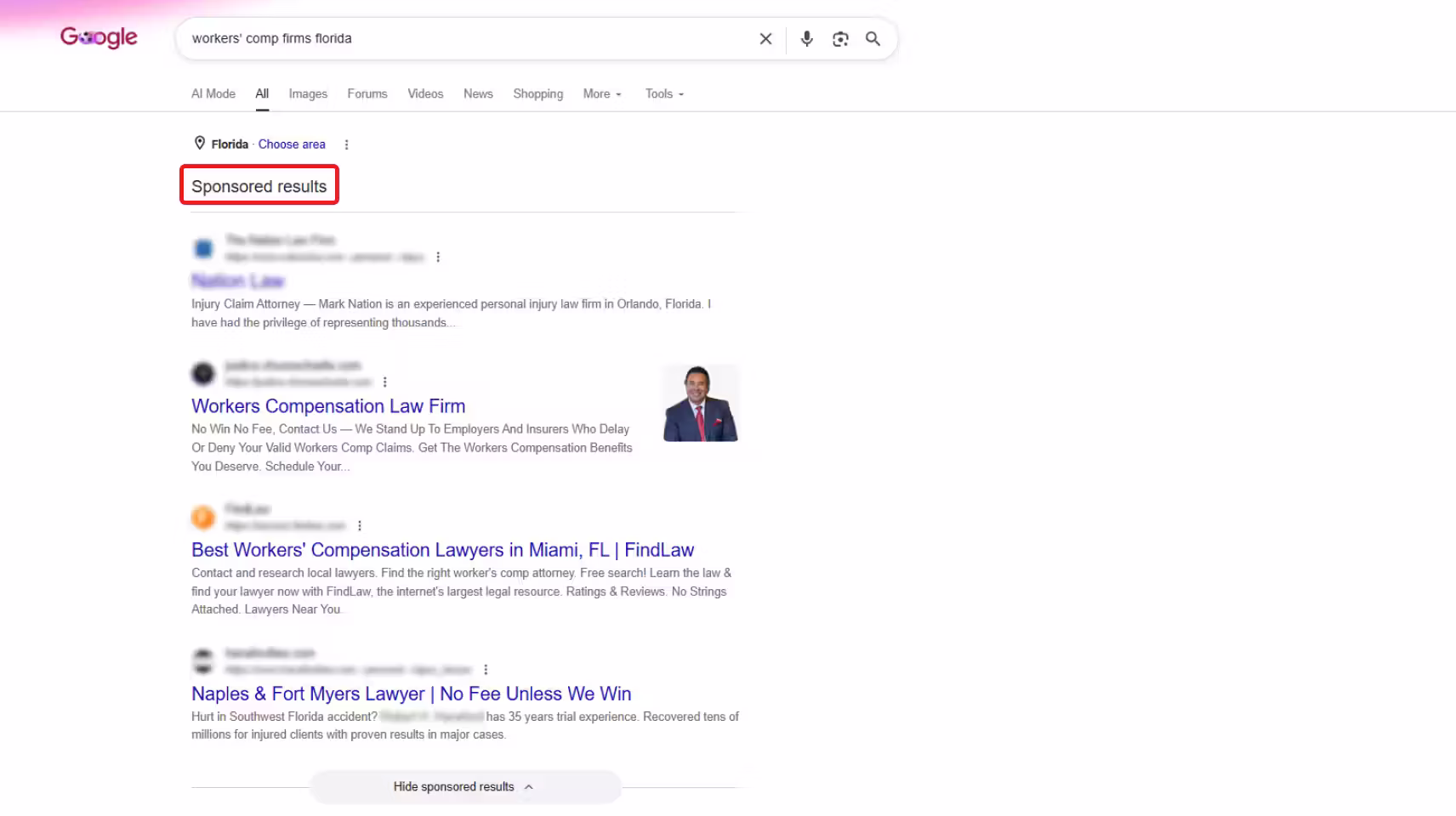This screenshot has height=816, width=1456.
Task: Open Workers Compensation Law Firm link
Action: click(x=328, y=405)
